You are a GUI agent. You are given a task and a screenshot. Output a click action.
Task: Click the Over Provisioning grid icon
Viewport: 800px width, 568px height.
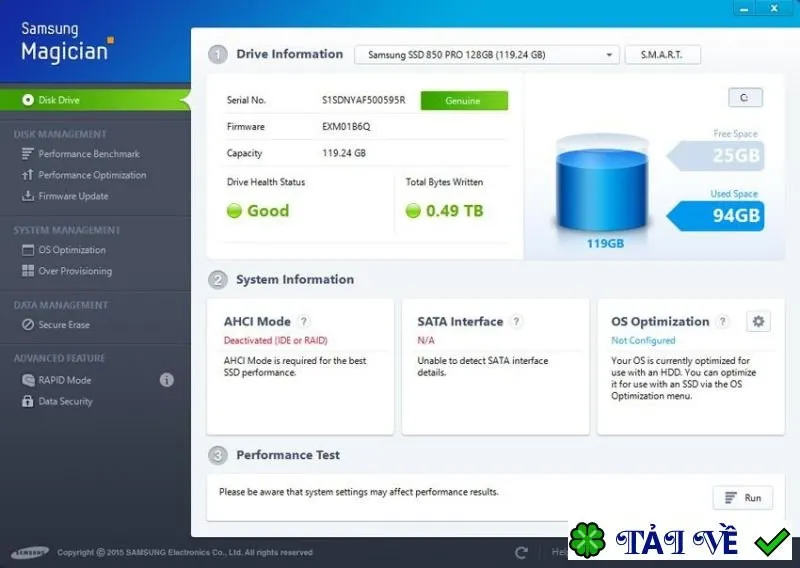[28, 271]
